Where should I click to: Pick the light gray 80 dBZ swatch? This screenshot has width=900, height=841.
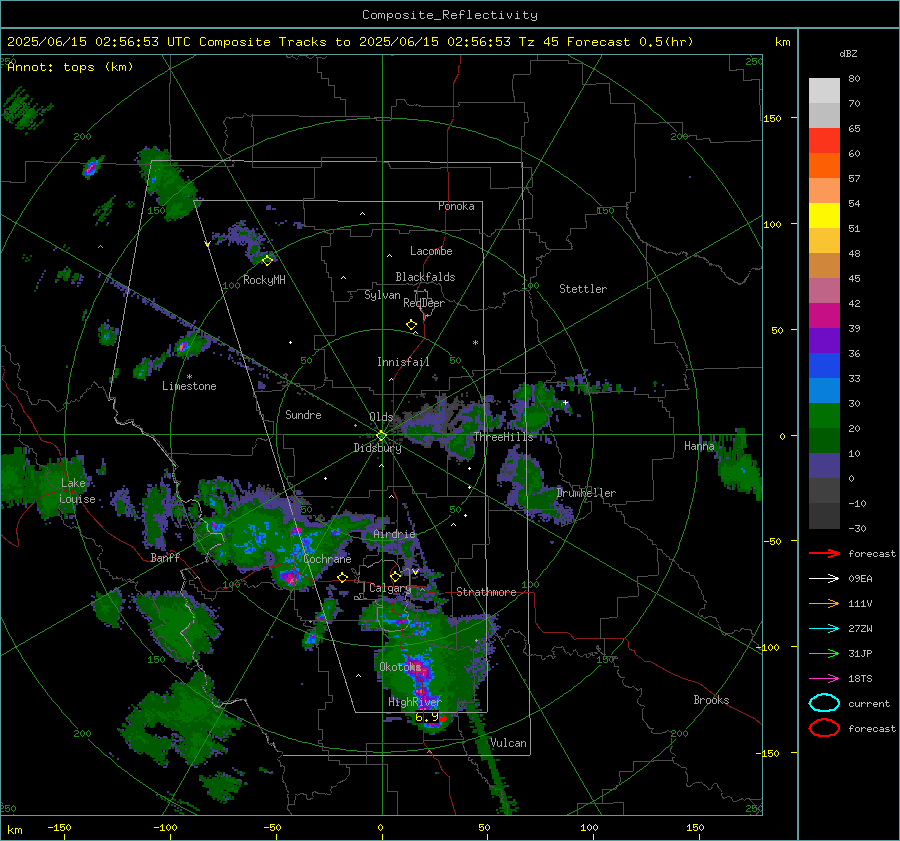824,90
